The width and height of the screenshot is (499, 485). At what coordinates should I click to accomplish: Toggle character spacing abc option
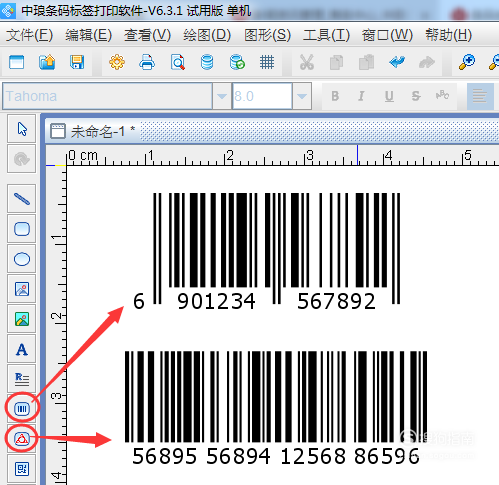click(x=442, y=95)
